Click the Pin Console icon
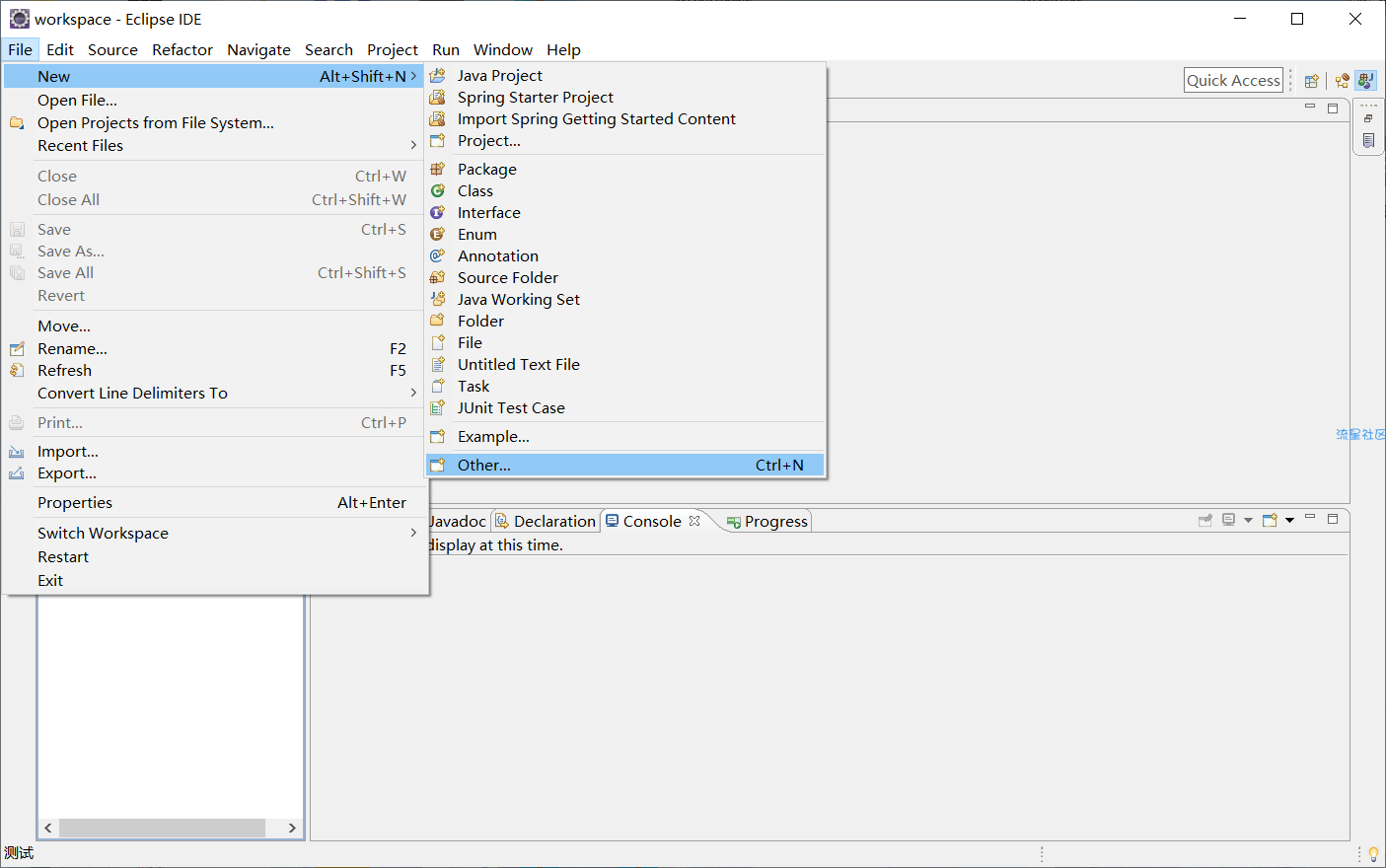Screen dimensions: 1386x868 point(1204,520)
